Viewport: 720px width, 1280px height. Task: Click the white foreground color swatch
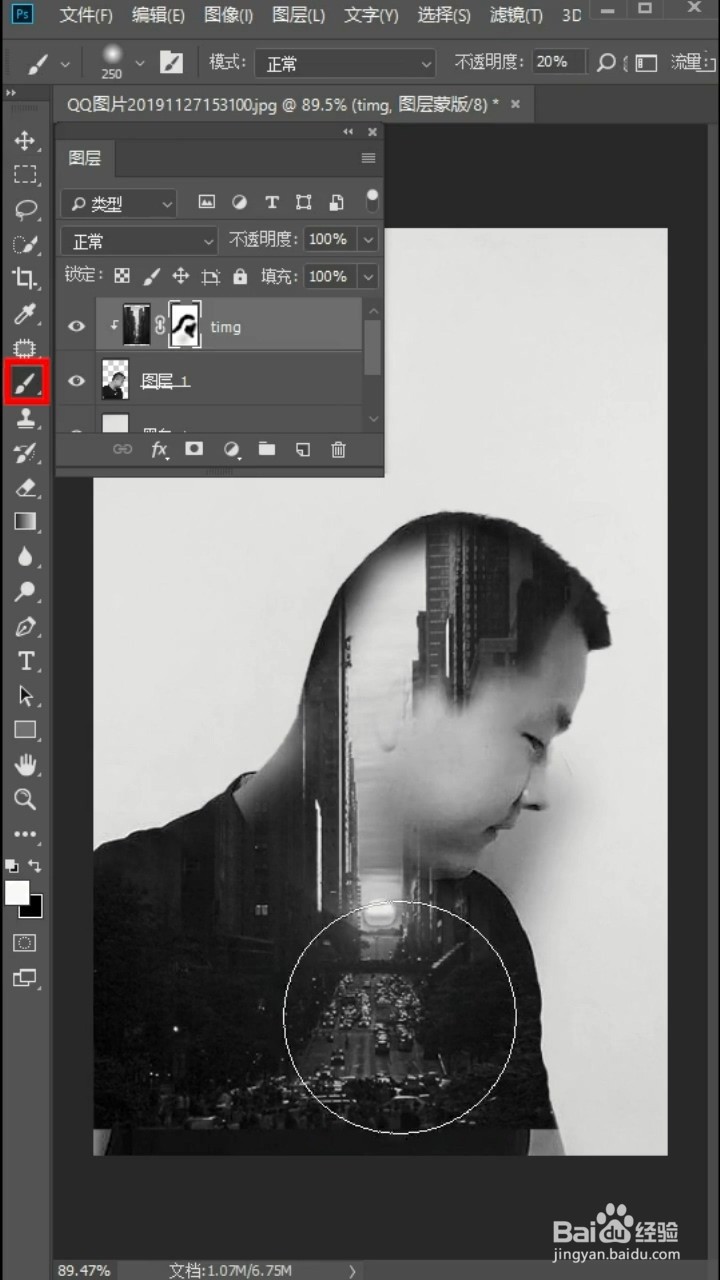coord(15,892)
